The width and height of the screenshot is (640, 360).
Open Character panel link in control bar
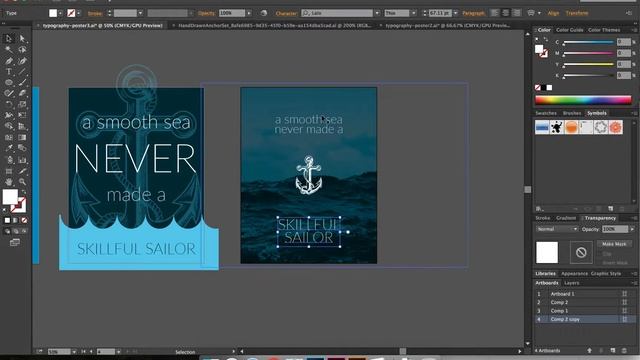coord(286,13)
